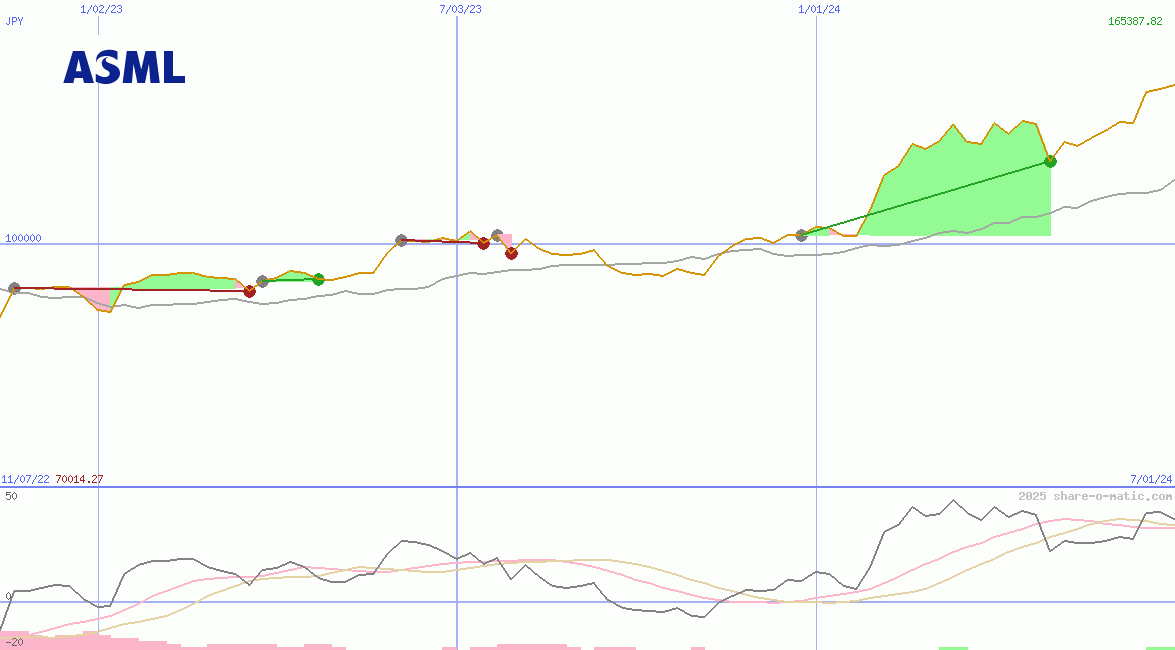Click the JPY currency label
1175x650 pixels.
[15, 22]
